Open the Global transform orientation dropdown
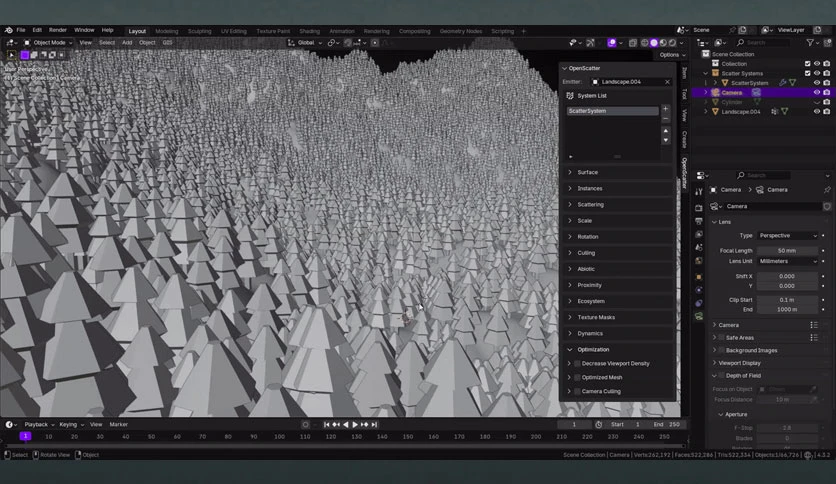This screenshot has width=836, height=484. (305, 43)
